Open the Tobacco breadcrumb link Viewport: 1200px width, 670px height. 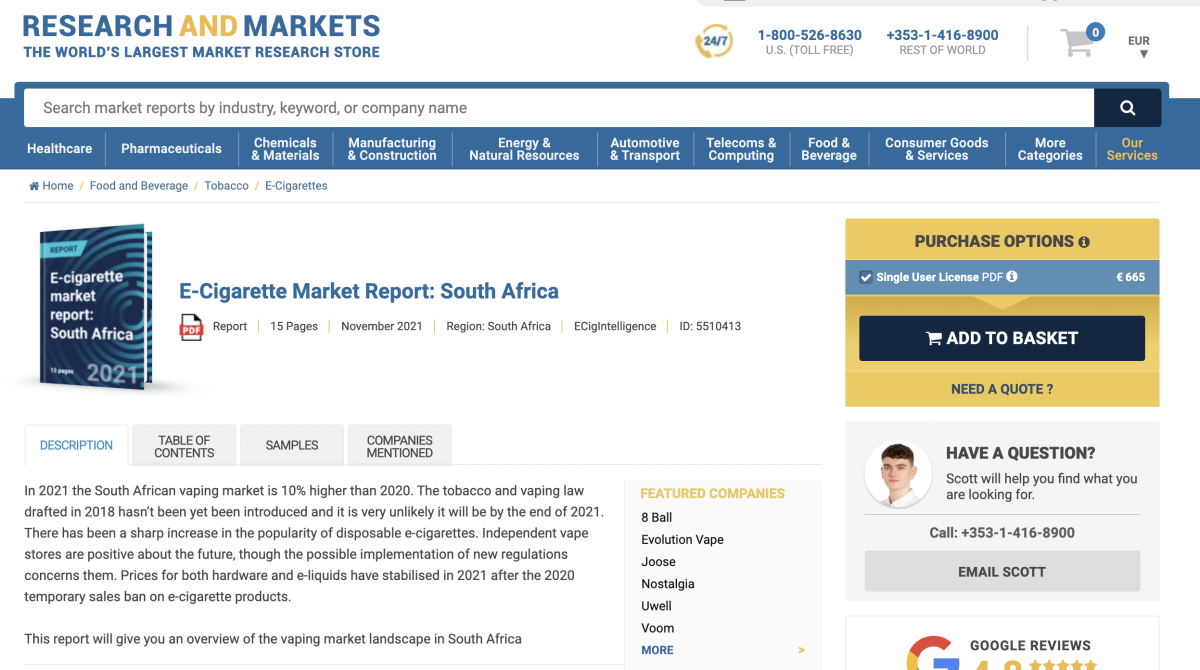tap(226, 186)
